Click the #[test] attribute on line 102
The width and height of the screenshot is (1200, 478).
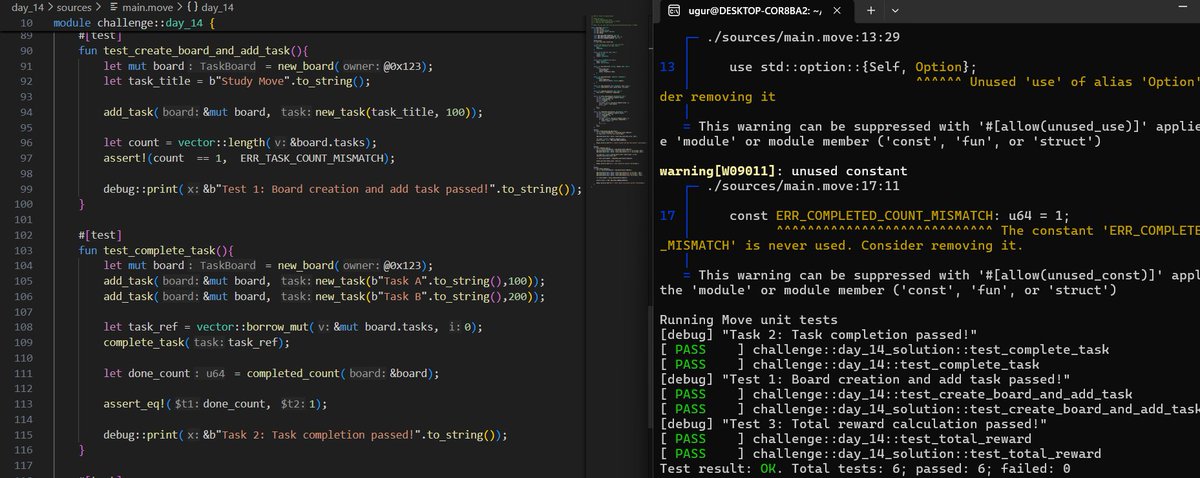(x=101, y=234)
